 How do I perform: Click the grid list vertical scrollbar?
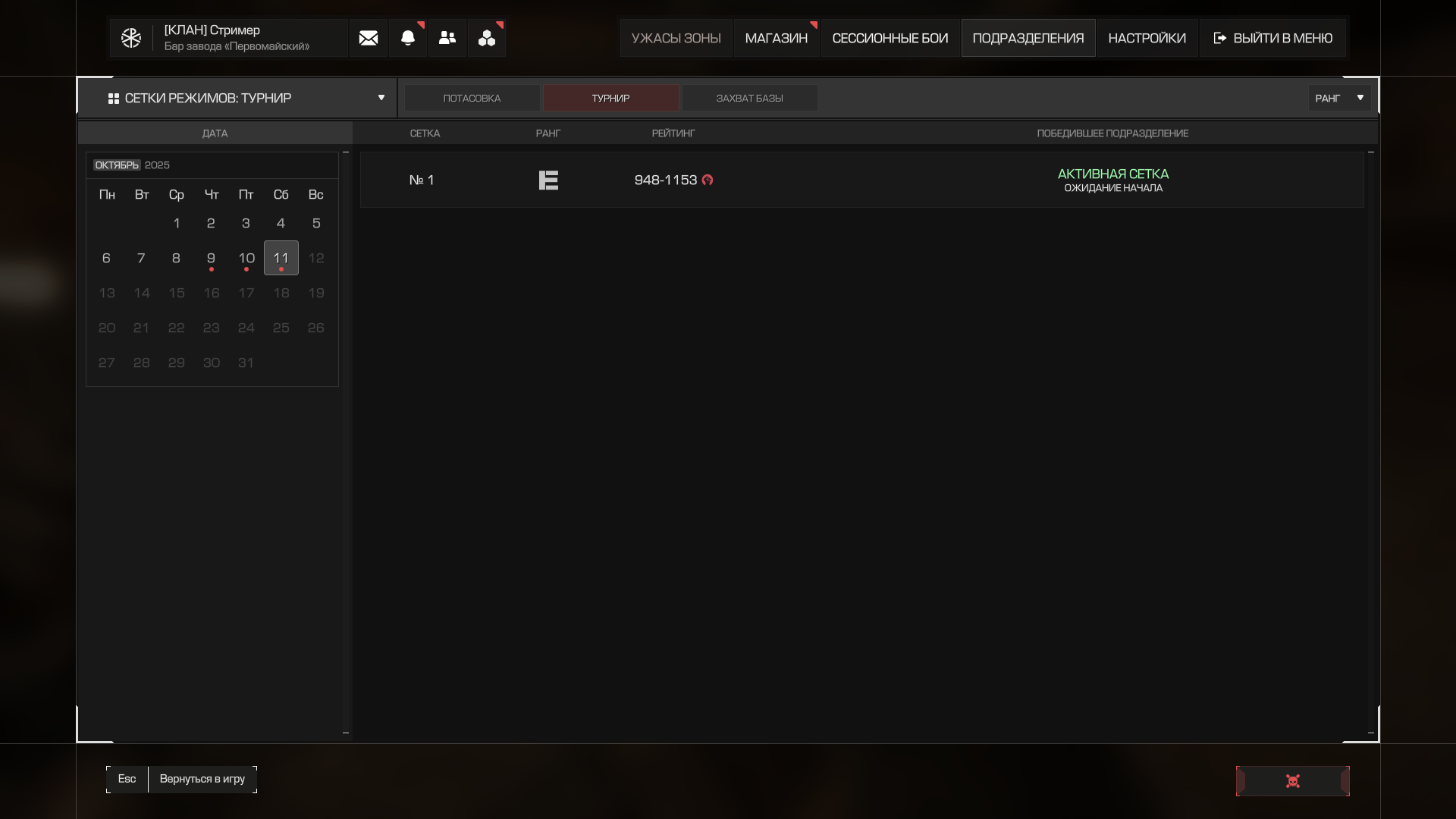tap(1371, 442)
